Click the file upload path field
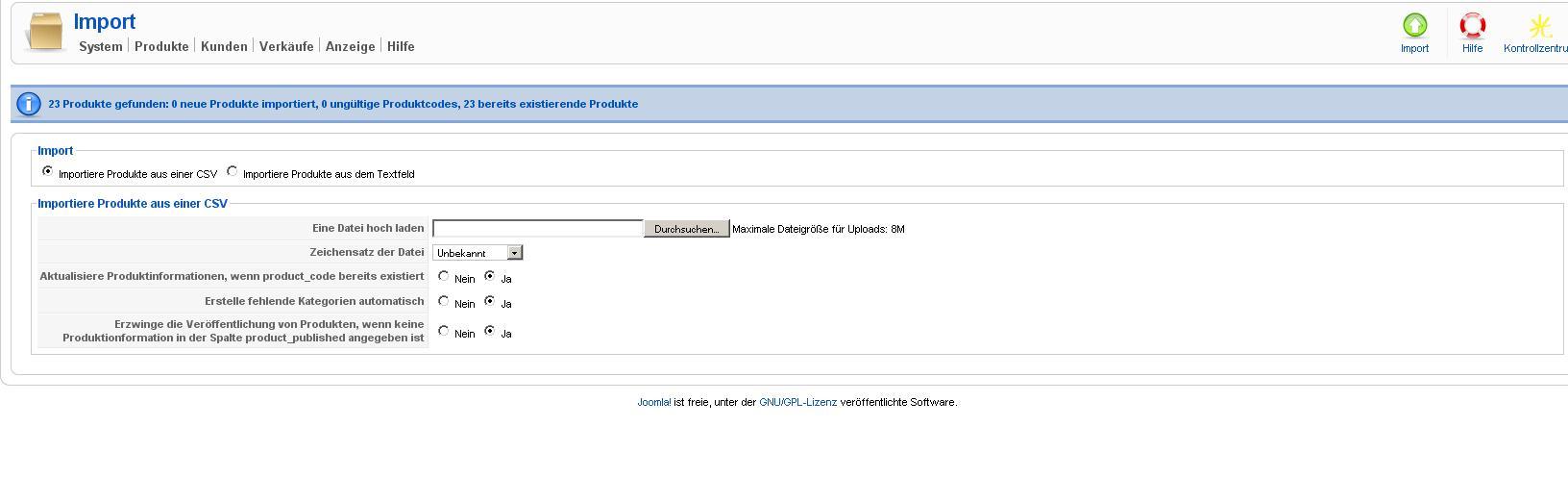Viewport: 1568px width, 477px height. (x=537, y=229)
